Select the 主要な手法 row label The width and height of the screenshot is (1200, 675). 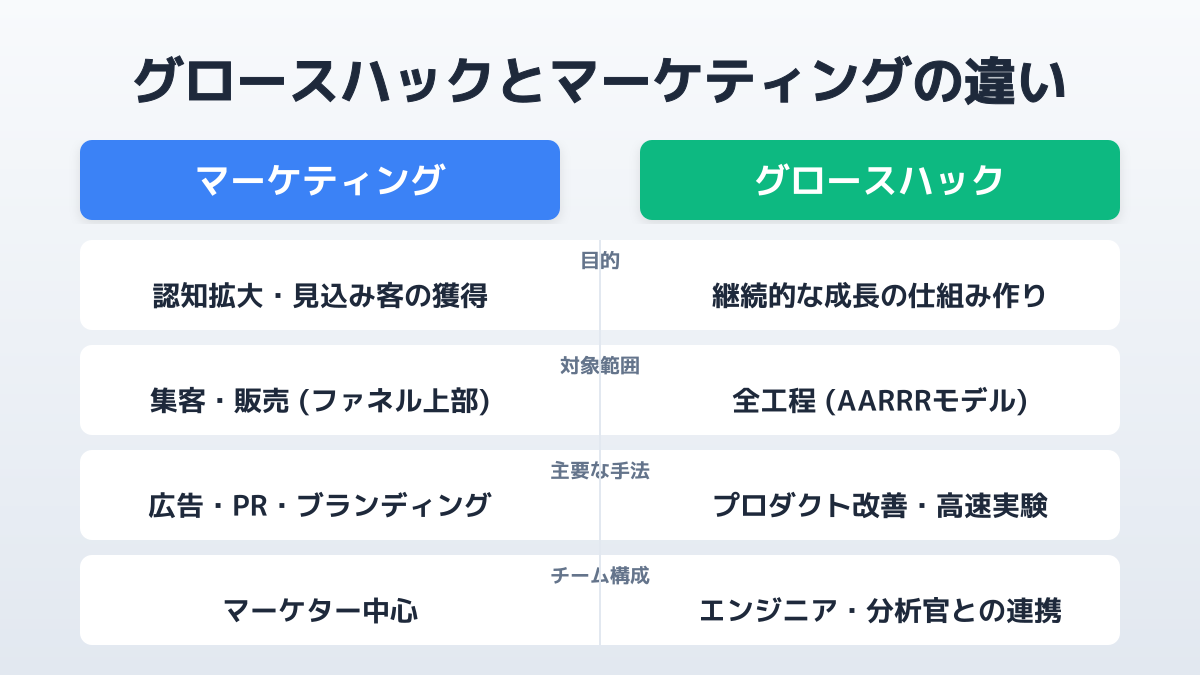(x=600, y=470)
